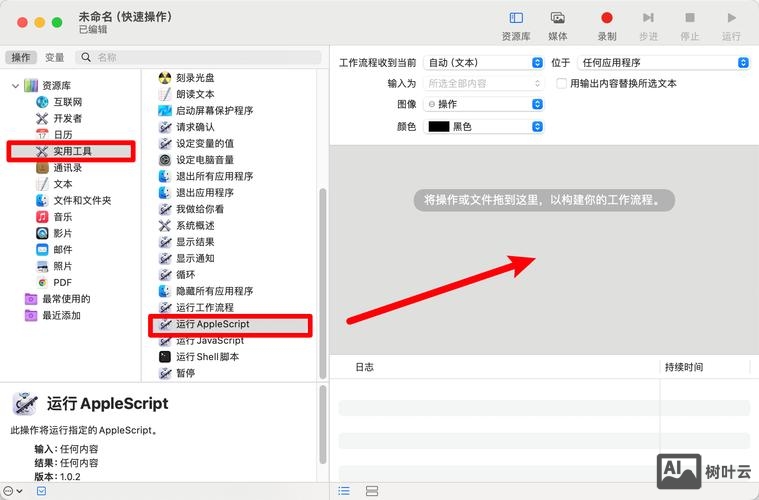Select the 启动屏幕保护程序 action

tap(206, 110)
